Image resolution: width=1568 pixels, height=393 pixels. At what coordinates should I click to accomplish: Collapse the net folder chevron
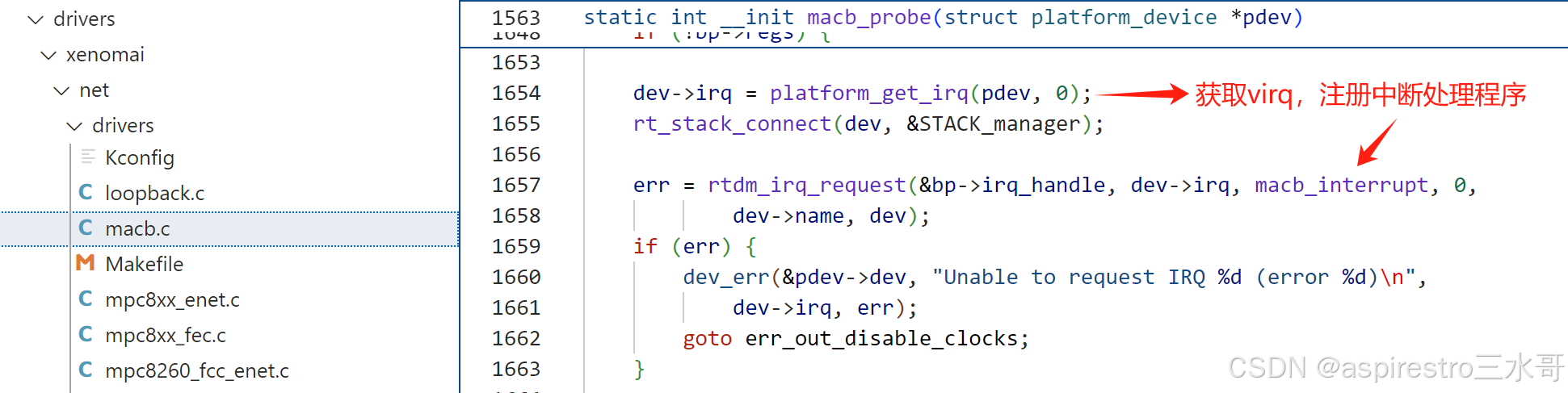click(61, 90)
